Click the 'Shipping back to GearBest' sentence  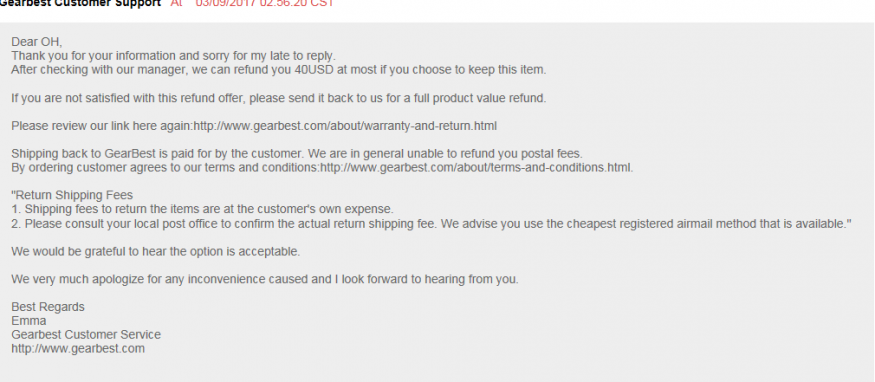click(x=297, y=154)
